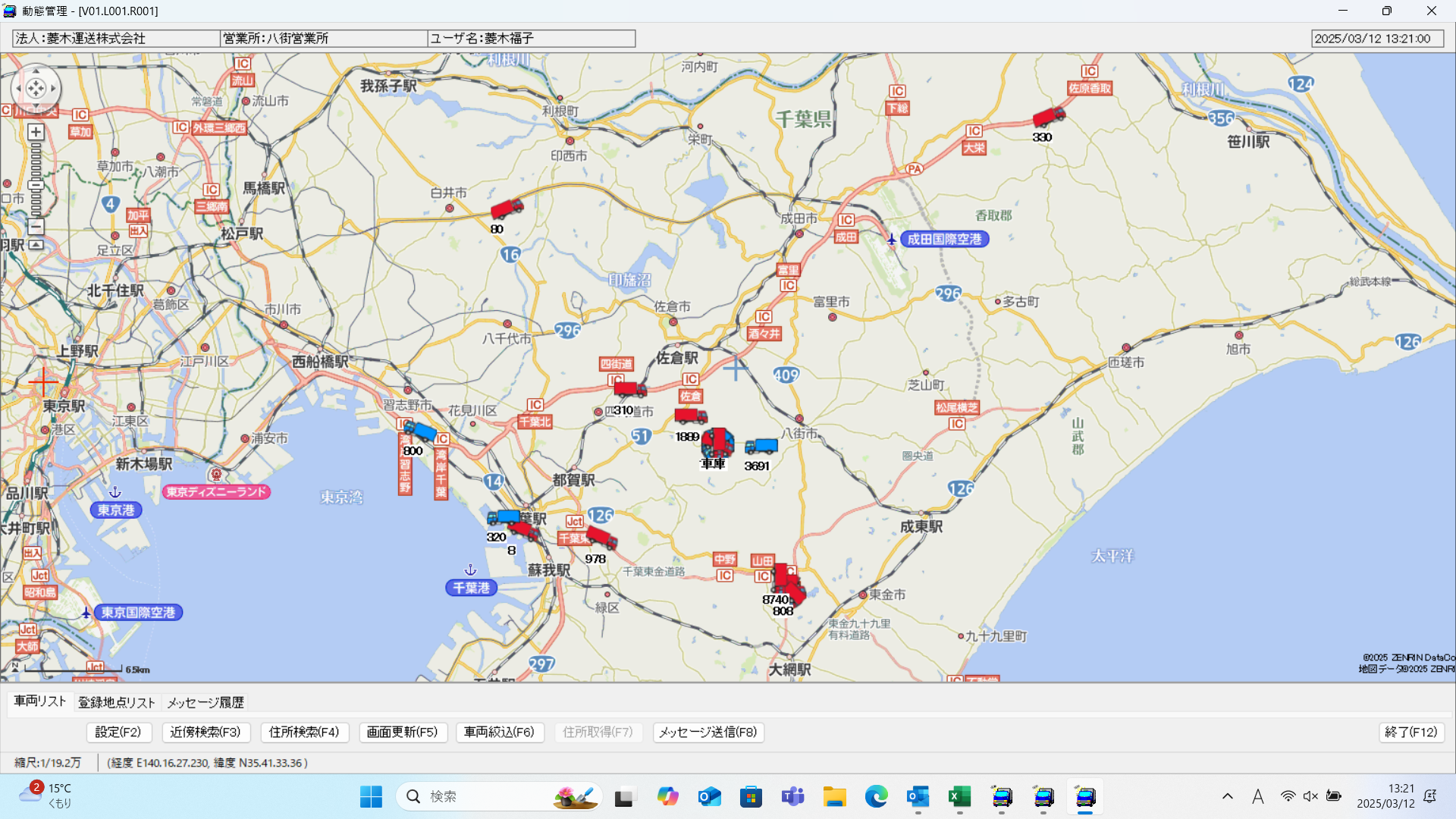Click the map pan-left arrow

(18, 89)
